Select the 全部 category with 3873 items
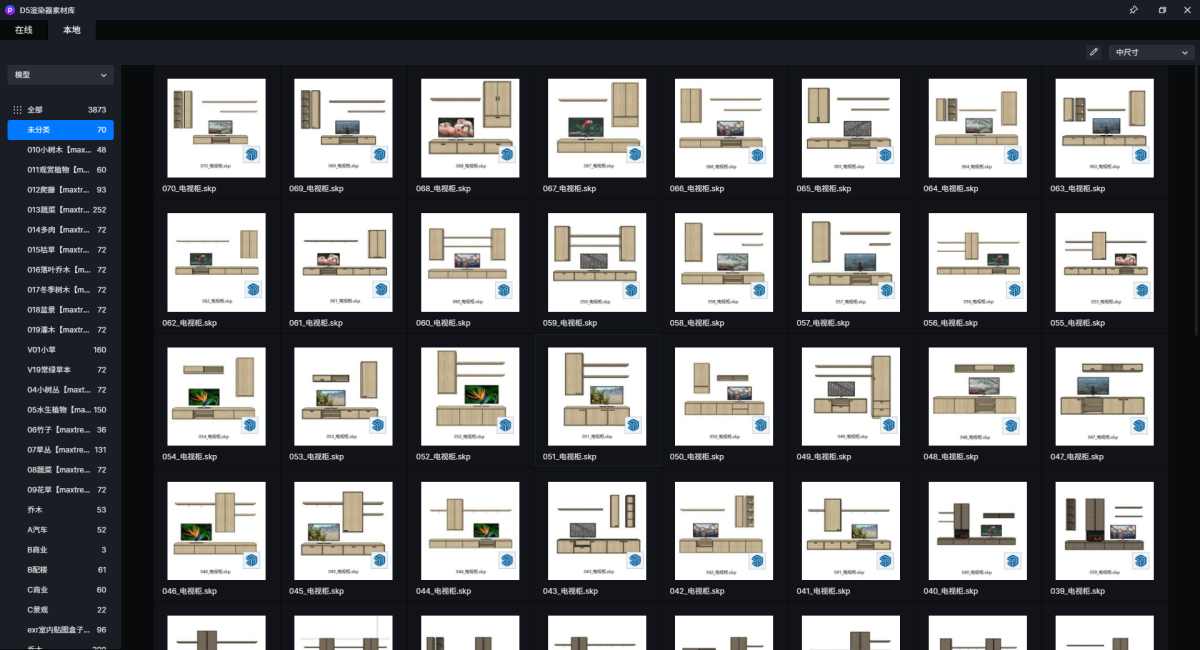Viewport: 1200px width, 650px height. pos(60,110)
